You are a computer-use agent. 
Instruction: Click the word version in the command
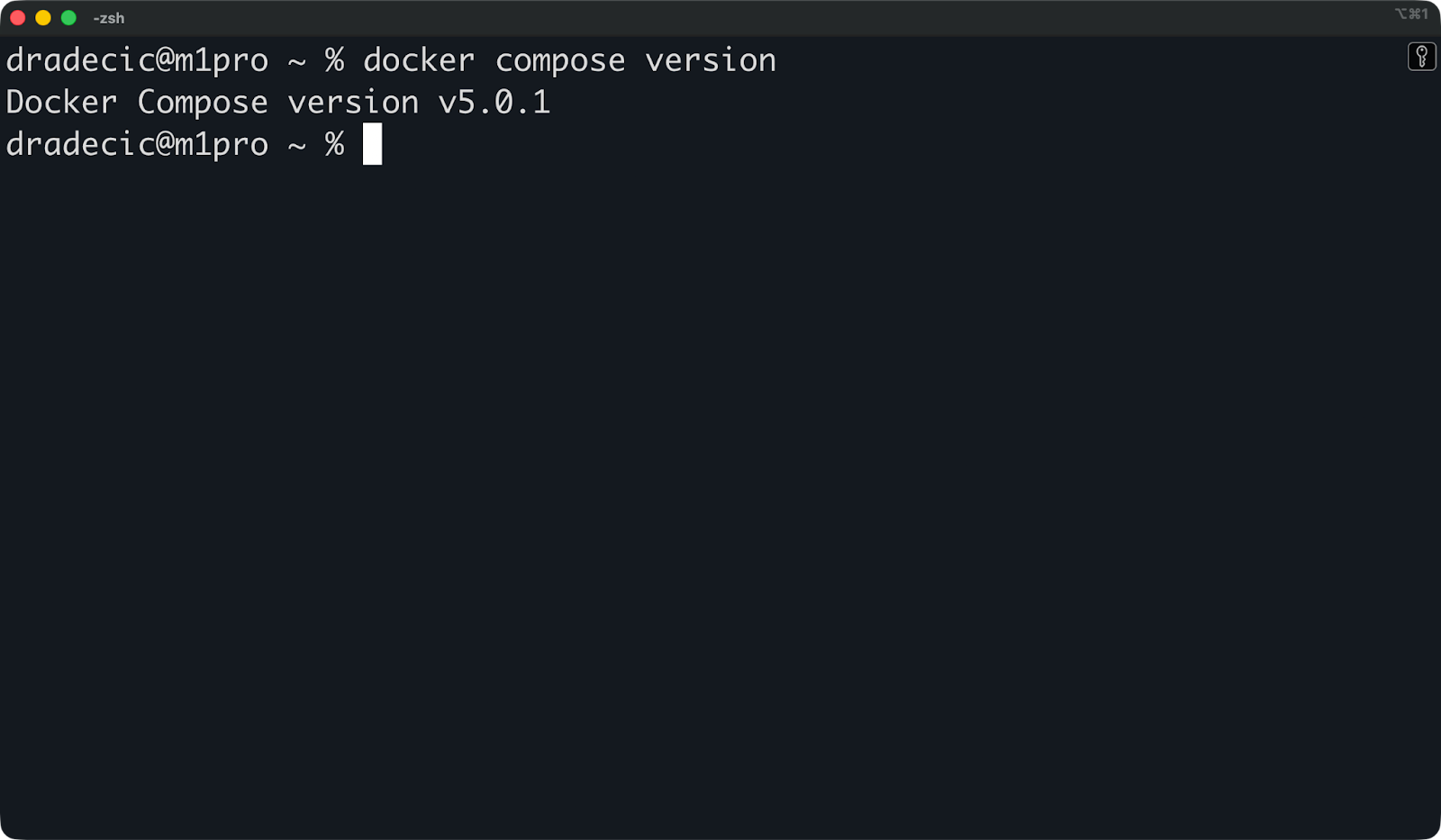(711, 59)
